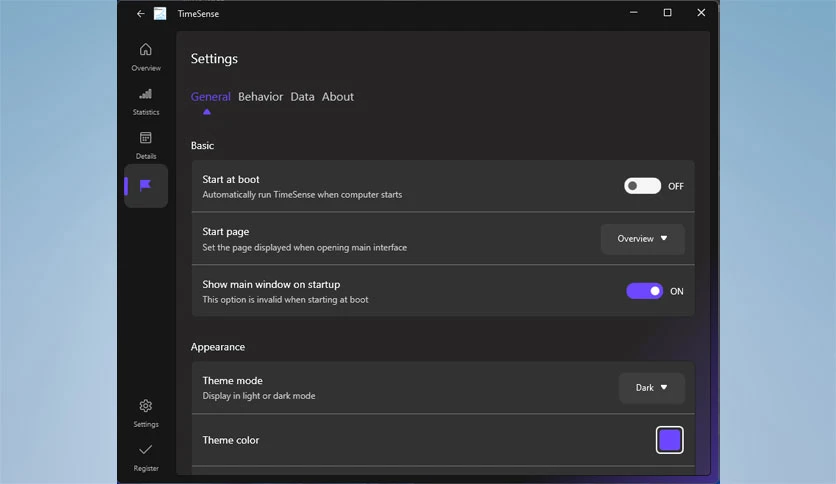The height and width of the screenshot is (484, 836).
Task: Switch to the About tab
Action: (337, 96)
